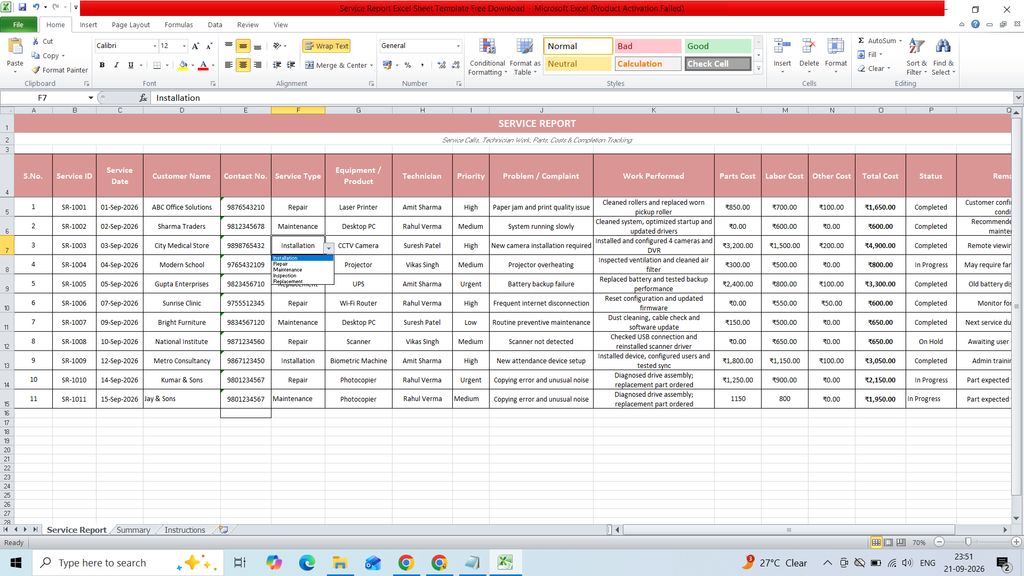Switch to the Formulas tab
This screenshot has height=576, width=1024.
[178, 25]
